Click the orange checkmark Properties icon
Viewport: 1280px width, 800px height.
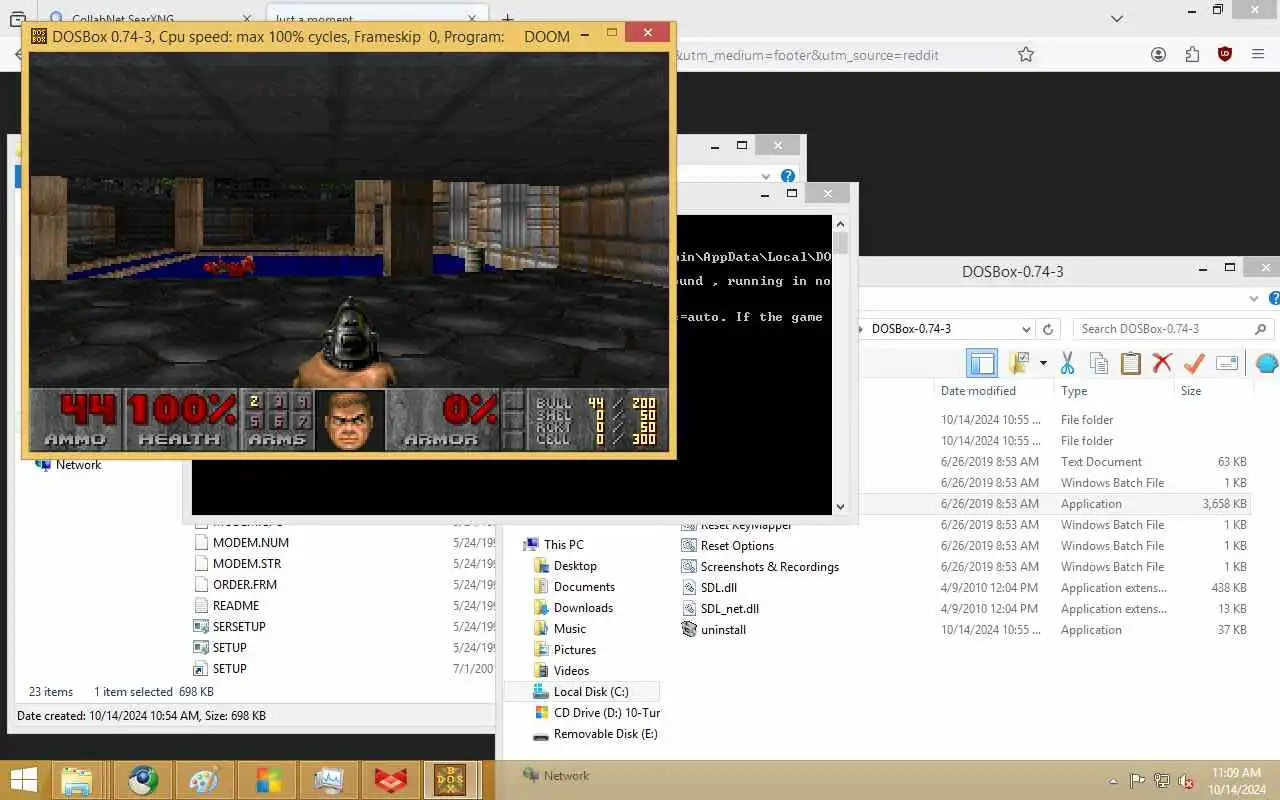click(x=1194, y=363)
